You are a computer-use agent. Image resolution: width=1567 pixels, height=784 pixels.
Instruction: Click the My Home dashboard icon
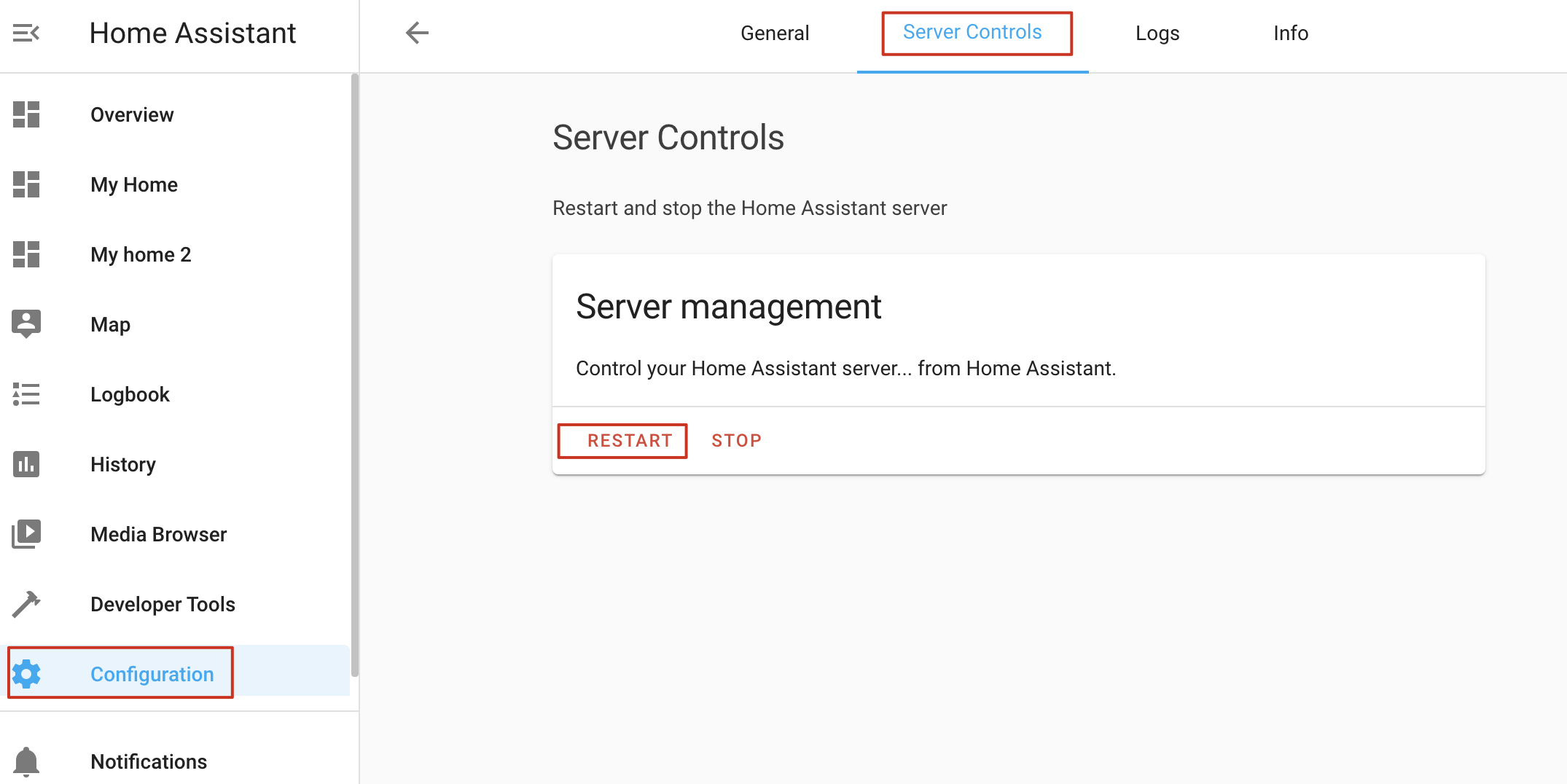tap(26, 184)
